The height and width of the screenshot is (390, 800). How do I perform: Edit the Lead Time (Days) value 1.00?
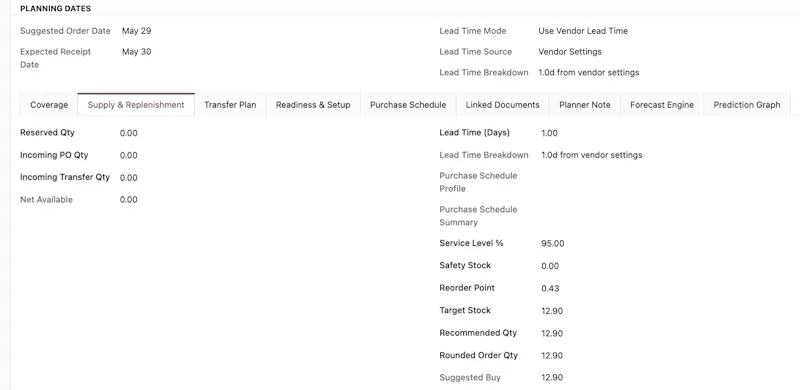coord(549,133)
